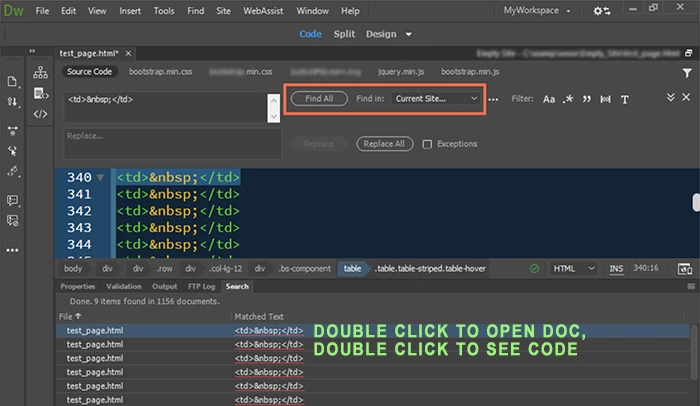Open the more tools ellipsis in left toolbar
The height and width of the screenshot is (406, 700).
click(12, 250)
